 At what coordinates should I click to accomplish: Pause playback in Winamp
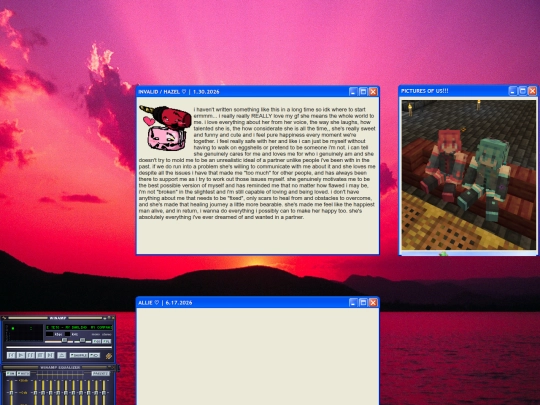pos(30,355)
